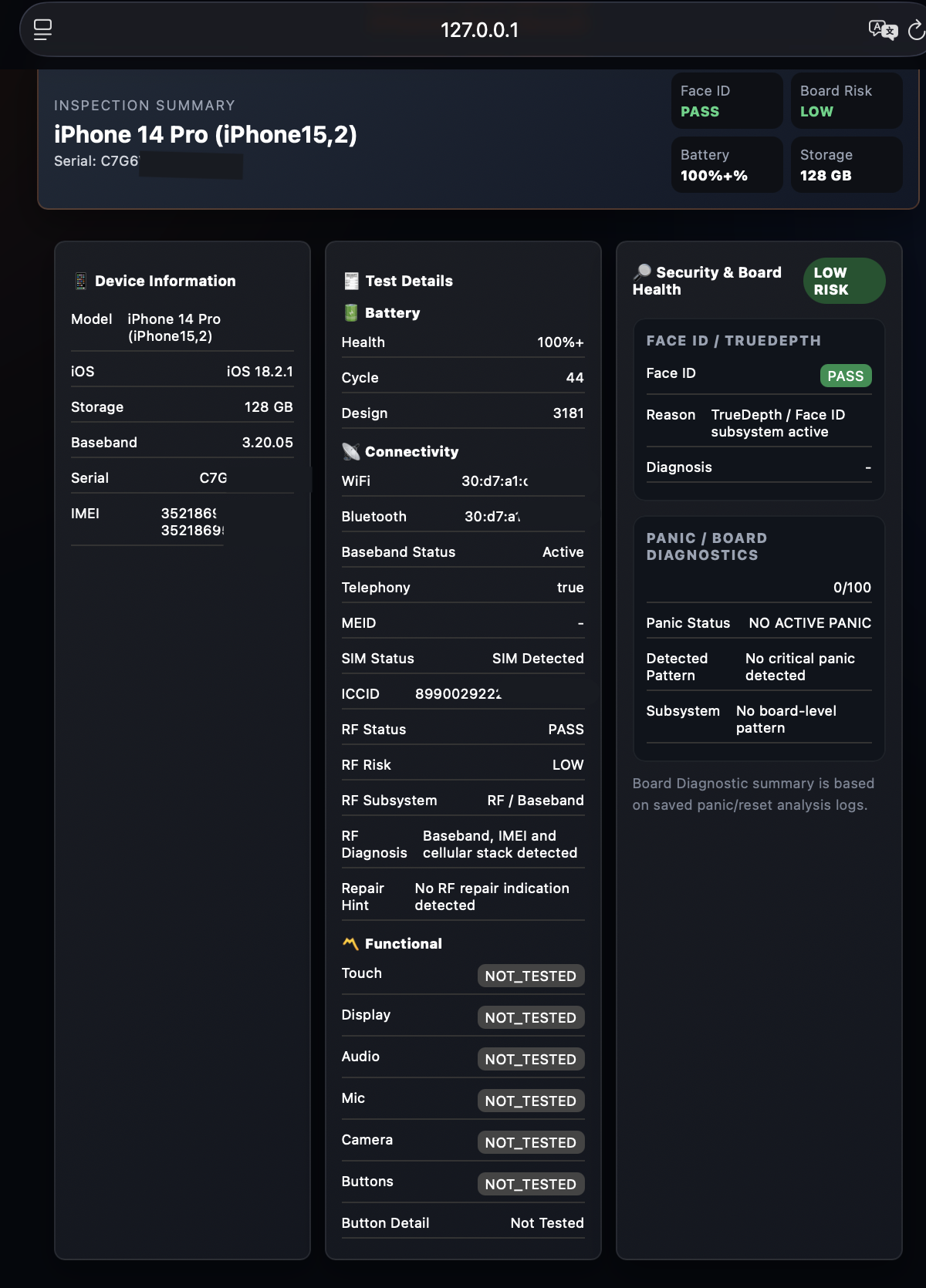Click the Buttons NOT_TESTED badge
The height and width of the screenshot is (1288, 926).
pyautogui.click(x=531, y=1184)
